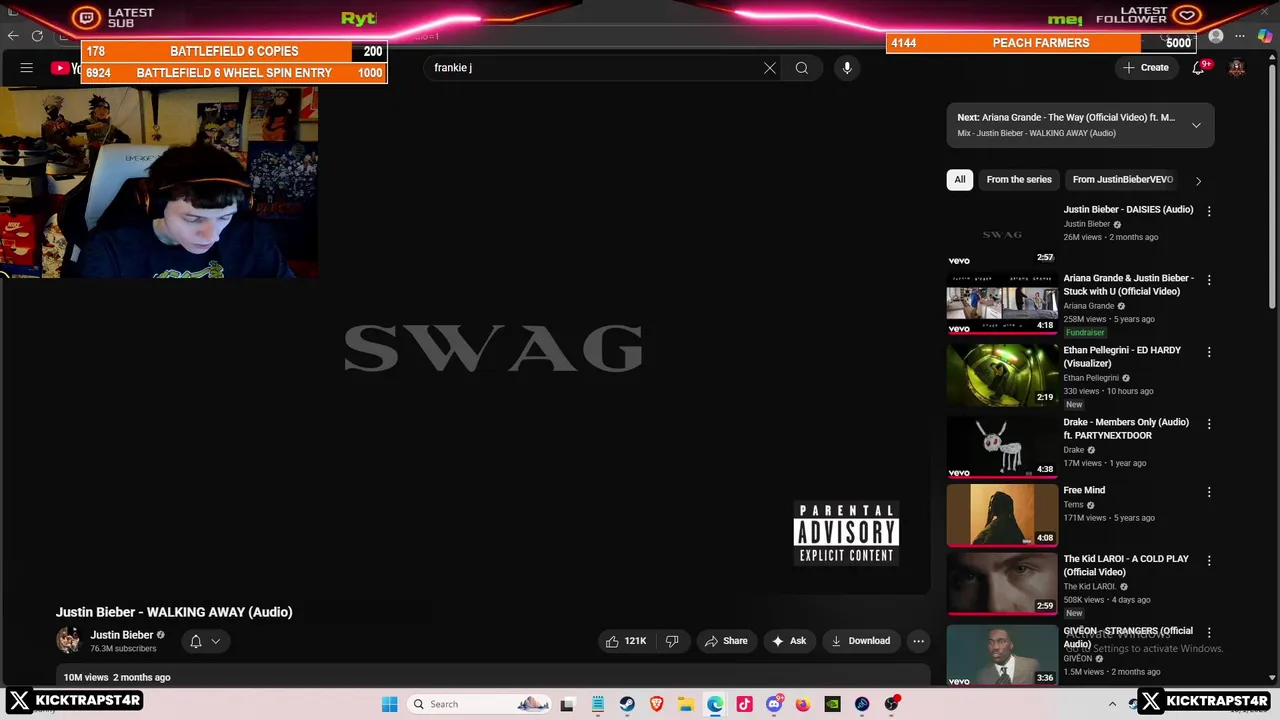Open Steam from the taskbar

(x=627, y=704)
